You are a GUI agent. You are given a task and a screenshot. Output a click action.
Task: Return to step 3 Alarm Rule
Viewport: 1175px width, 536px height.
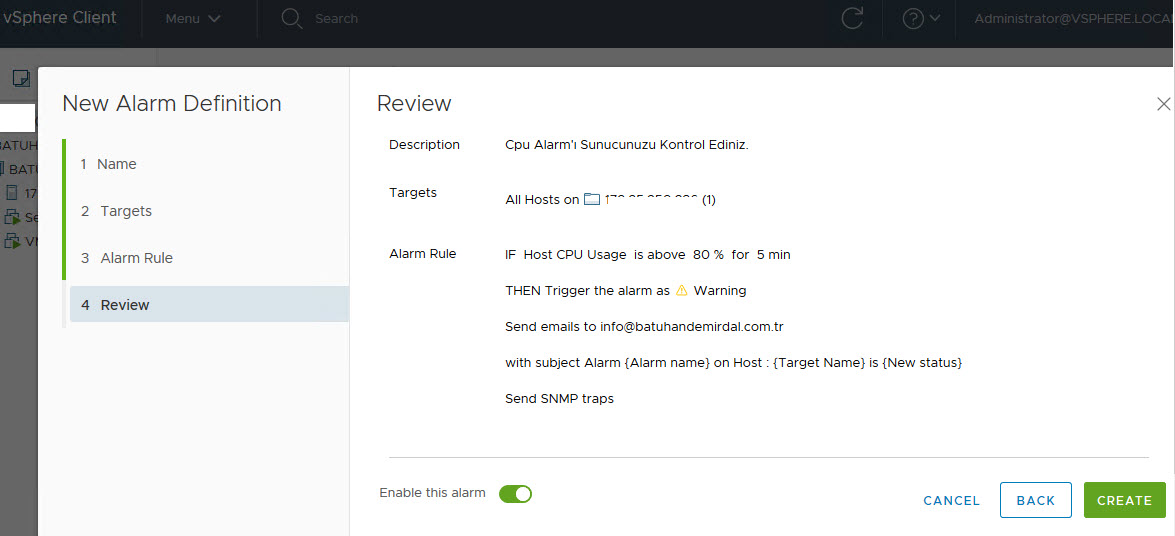(136, 258)
